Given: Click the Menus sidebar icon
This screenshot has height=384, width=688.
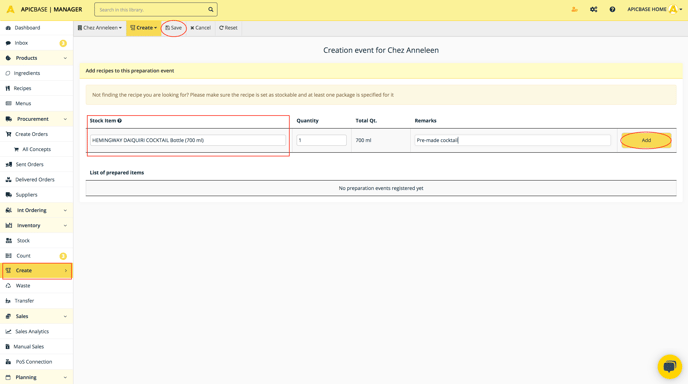Looking at the screenshot, I should pos(8,104).
